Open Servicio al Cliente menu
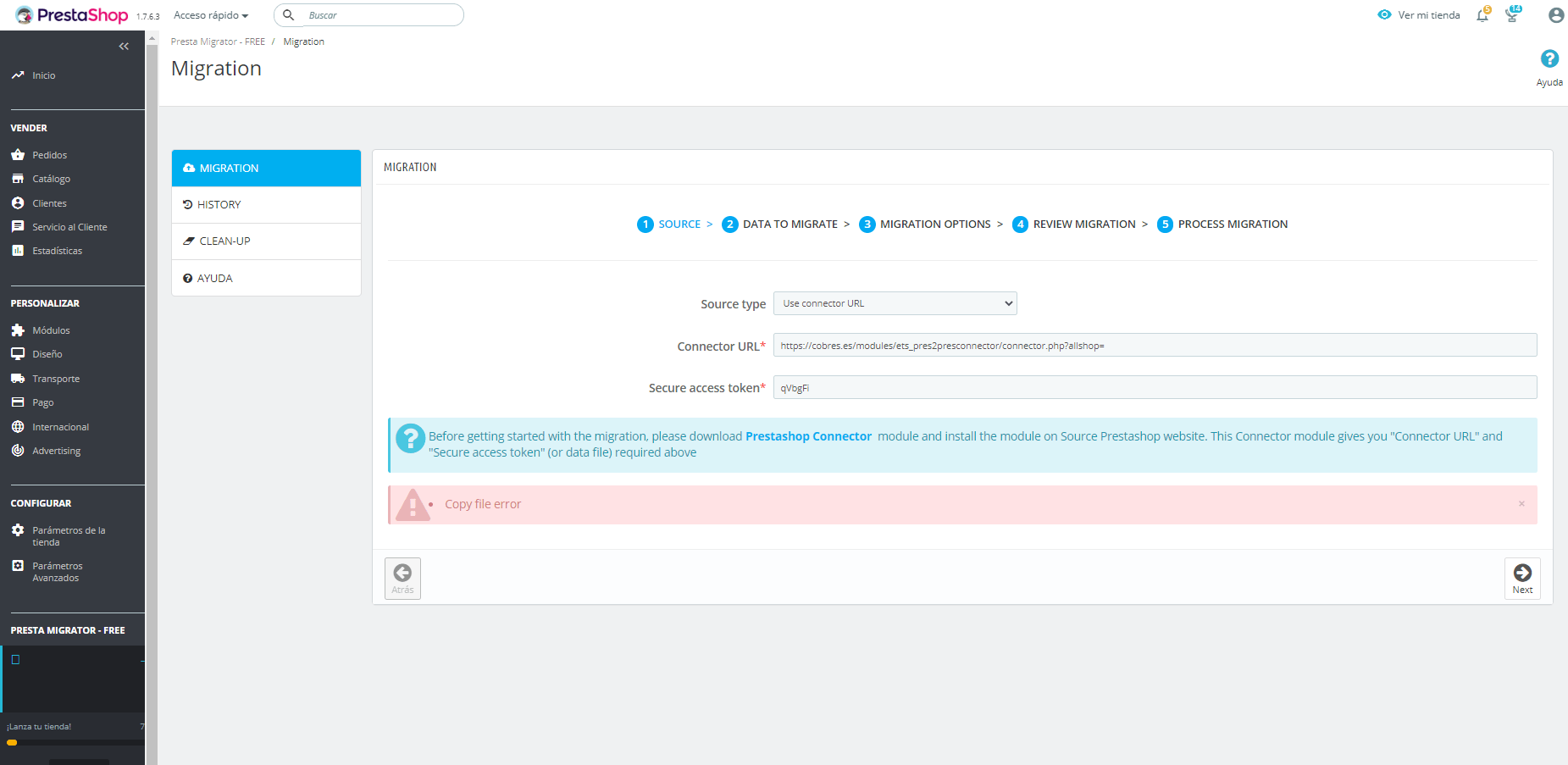This screenshot has height=765, width=1568. click(x=69, y=227)
